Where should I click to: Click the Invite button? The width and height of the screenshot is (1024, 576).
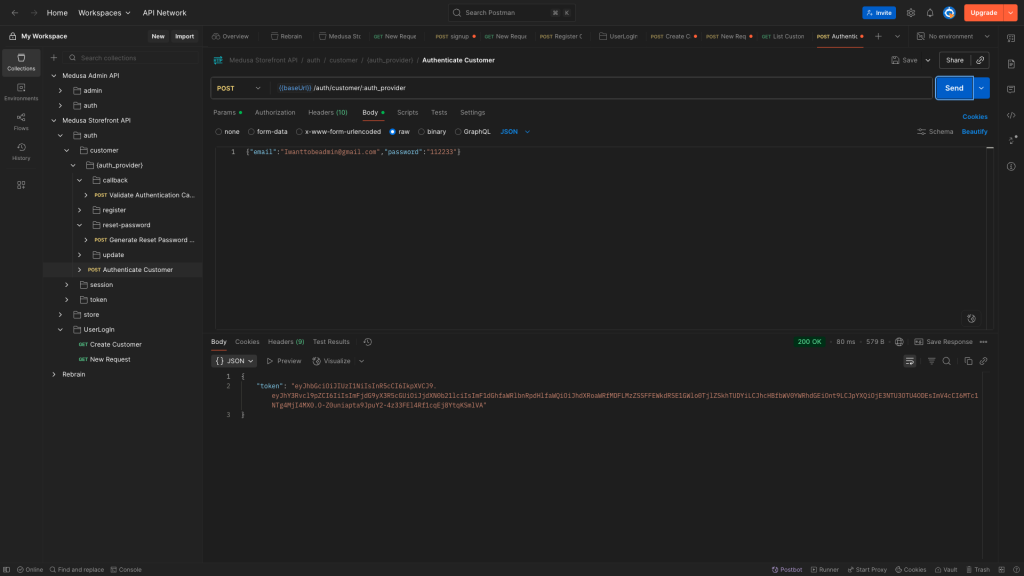point(878,12)
